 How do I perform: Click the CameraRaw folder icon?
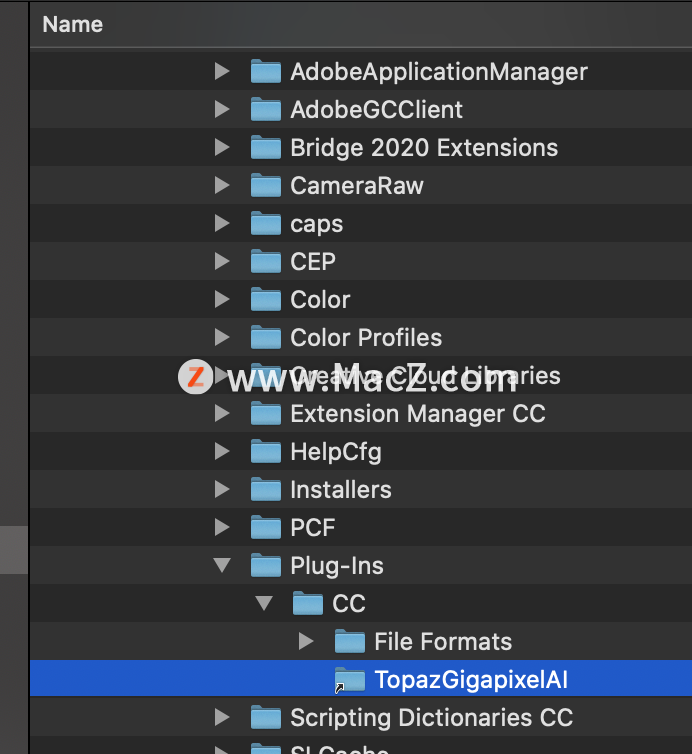point(266,185)
